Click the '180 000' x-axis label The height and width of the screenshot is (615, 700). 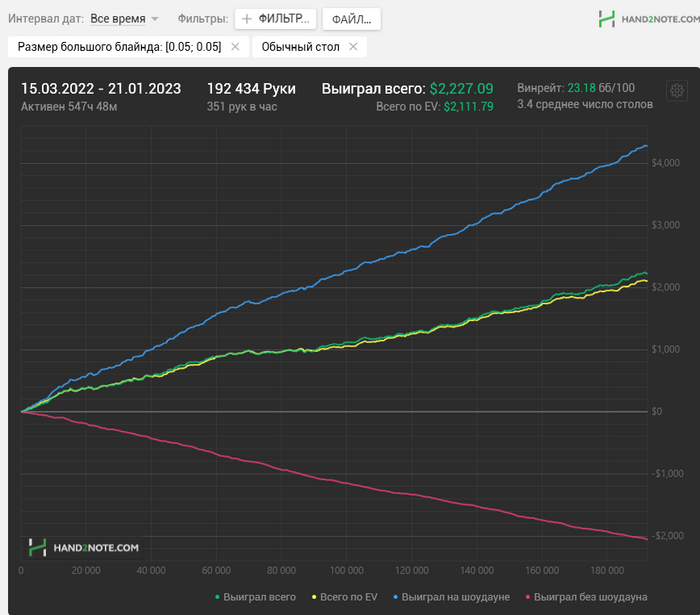point(607,570)
